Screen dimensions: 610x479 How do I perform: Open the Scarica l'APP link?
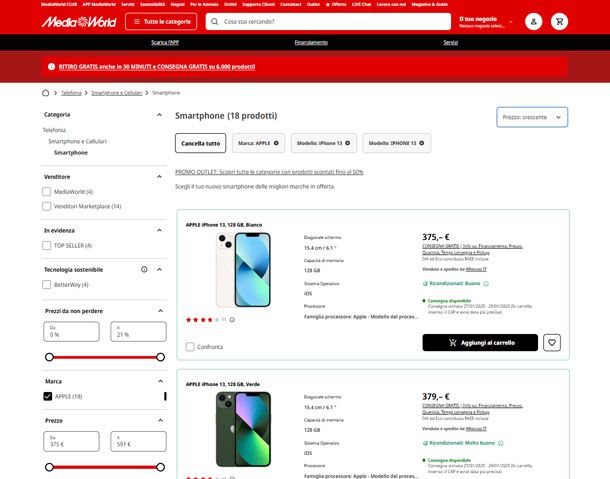165,42
